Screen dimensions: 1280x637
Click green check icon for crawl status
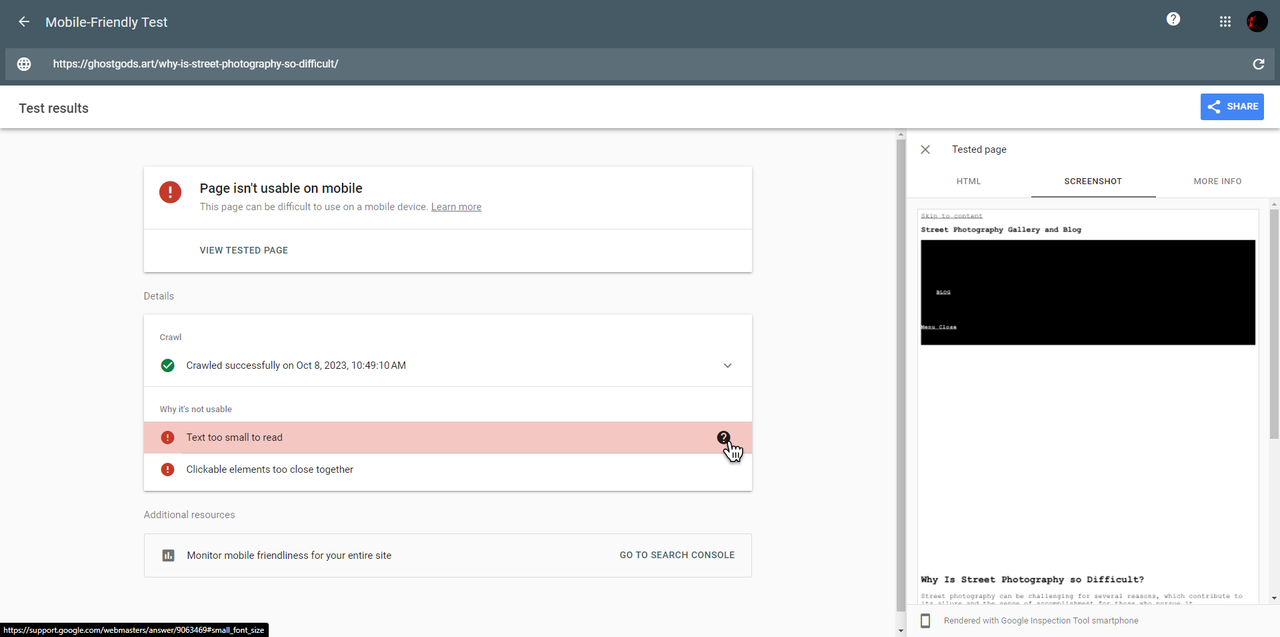[x=168, y=365]
